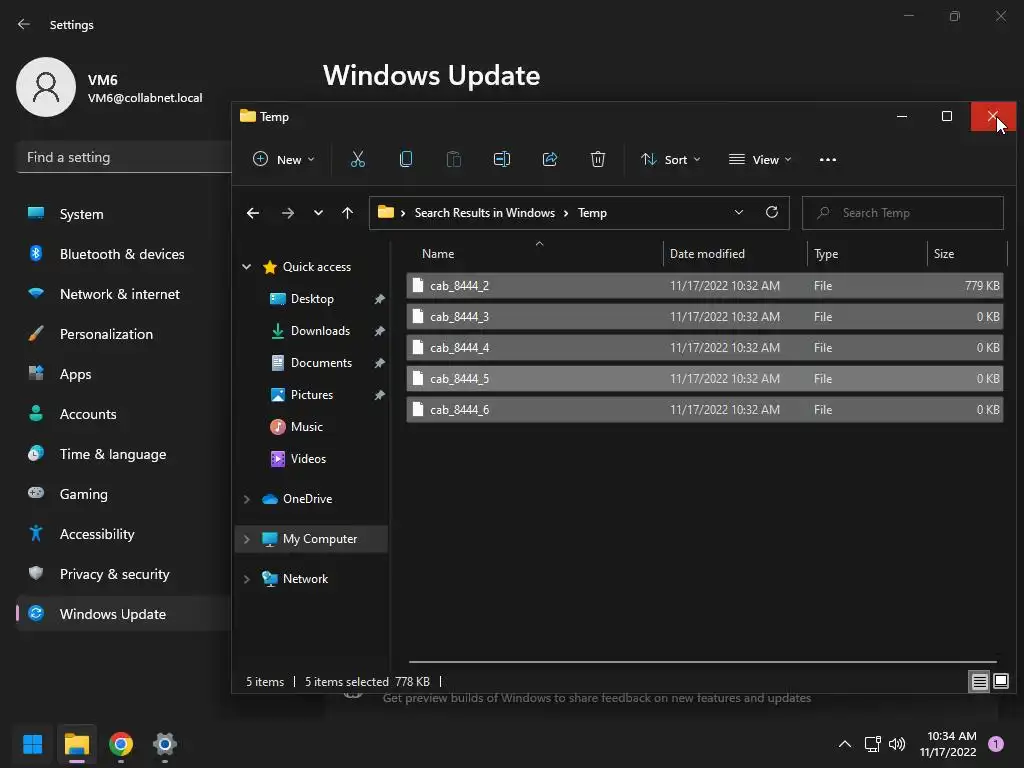
Task: Click the Cut scissors icon in File Explorer
Action: coord(358,159)
